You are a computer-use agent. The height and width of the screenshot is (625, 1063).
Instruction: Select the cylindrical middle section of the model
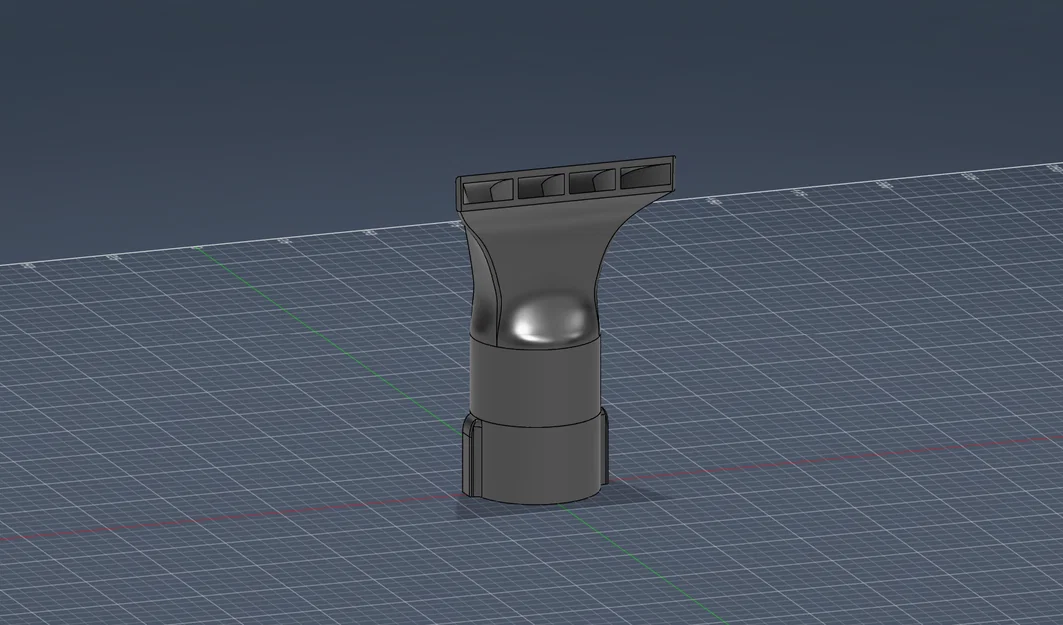pos(535,383)
